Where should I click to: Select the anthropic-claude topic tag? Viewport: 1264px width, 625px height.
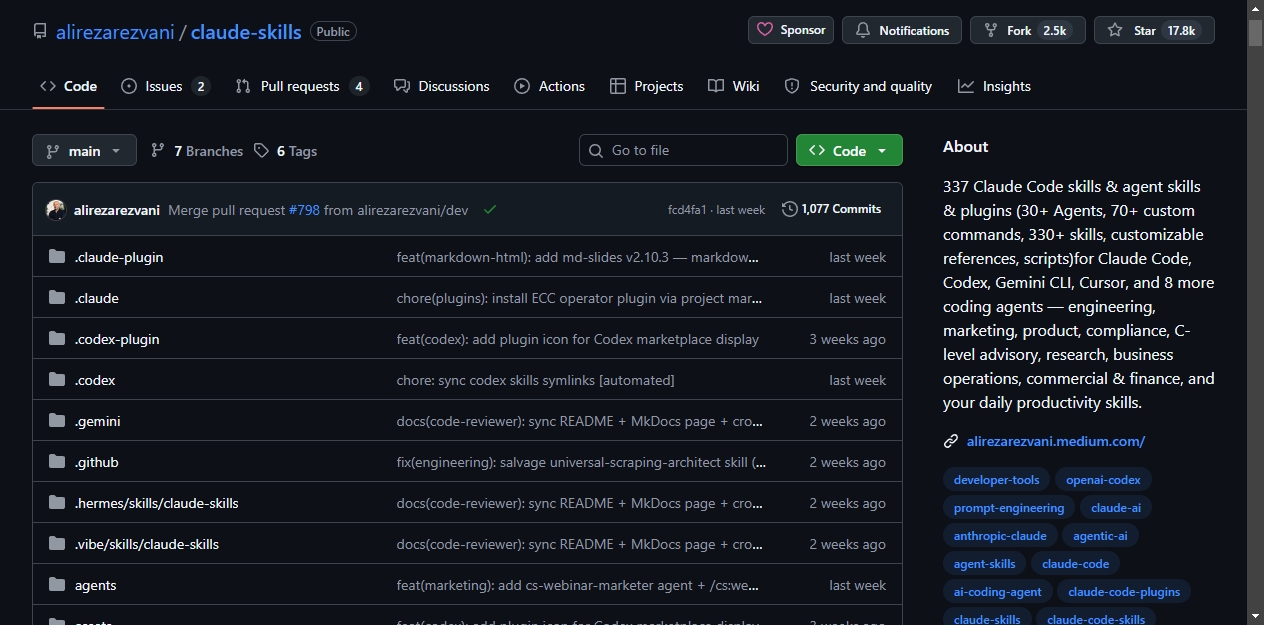click(1000, 536)
